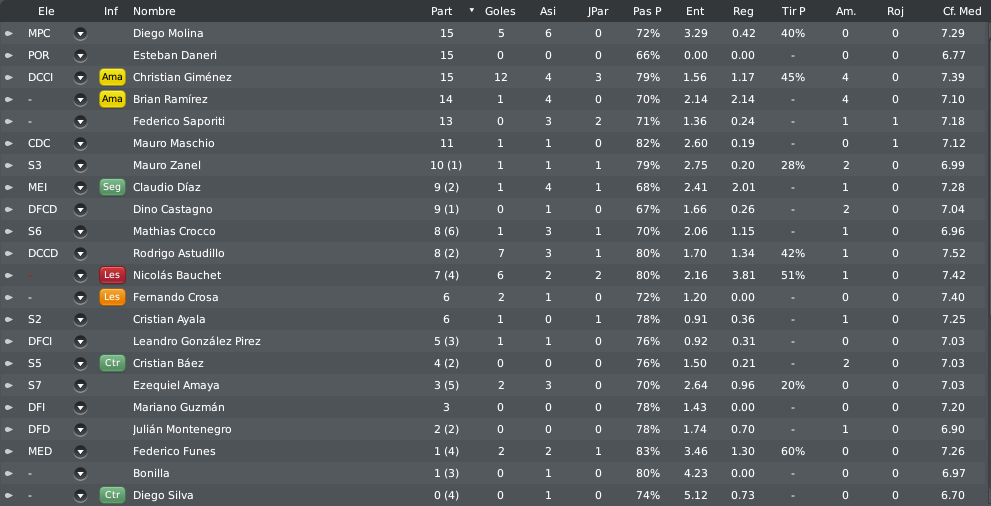This screenshot has width=991, height=506.
Task: Sort table by Cf. Med column
Action: pyautogui.click(x=962, y=11)
